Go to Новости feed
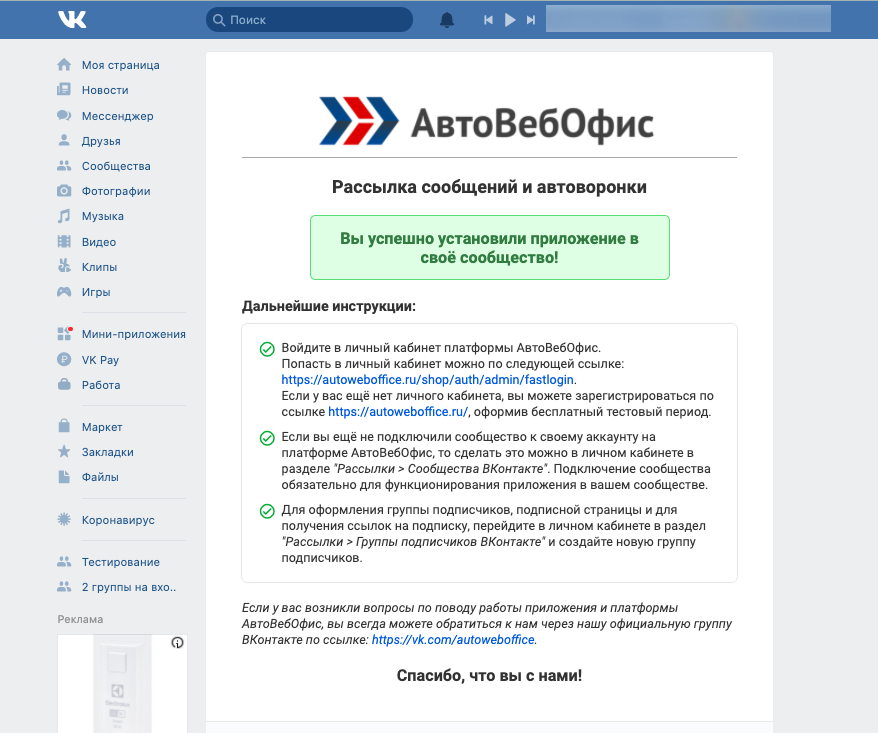This screenshot has height=733, width=878. click(x=105, y=90)
